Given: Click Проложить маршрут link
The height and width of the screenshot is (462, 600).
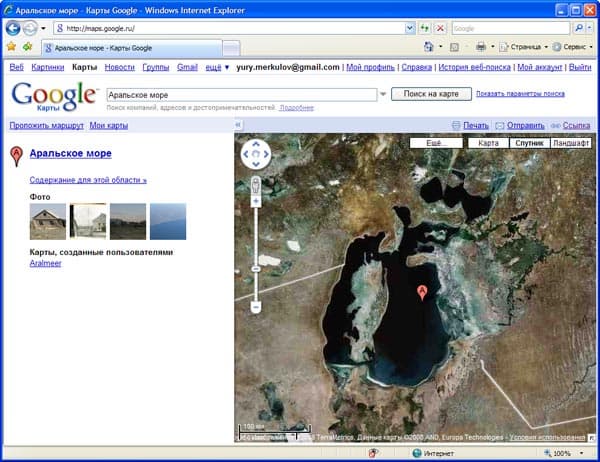Looking at the screenshot, I should click(46, 126).
